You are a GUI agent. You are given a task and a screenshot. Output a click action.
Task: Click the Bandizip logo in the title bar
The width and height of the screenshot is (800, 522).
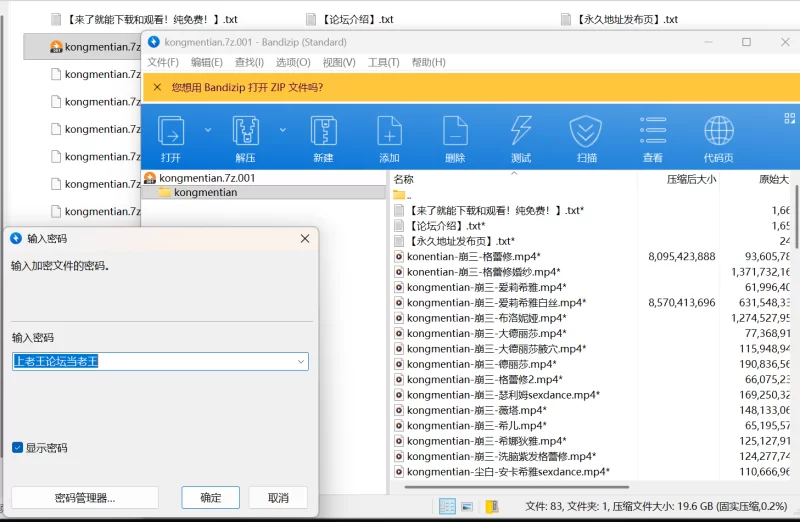154,42
